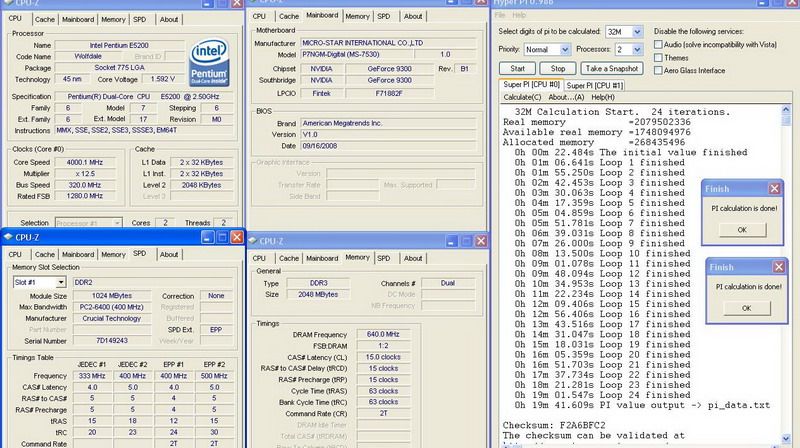Open the Help(H) menu in Super PI
This screenshot has height=448, width=800.
(x=603, y=97)
